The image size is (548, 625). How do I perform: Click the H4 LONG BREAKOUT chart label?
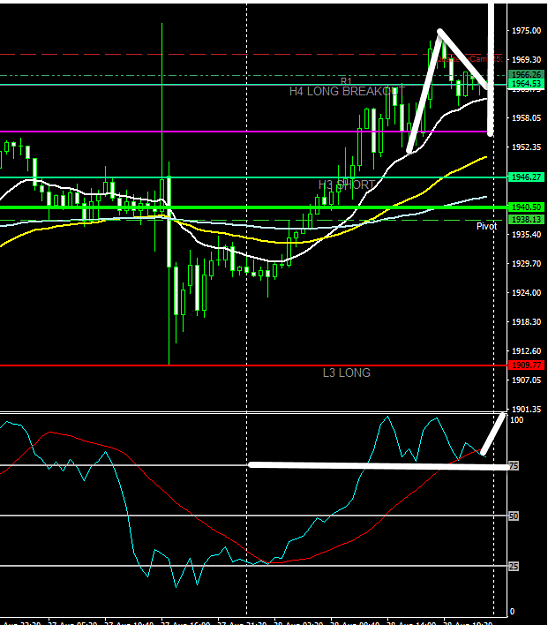tap(347, 91)
